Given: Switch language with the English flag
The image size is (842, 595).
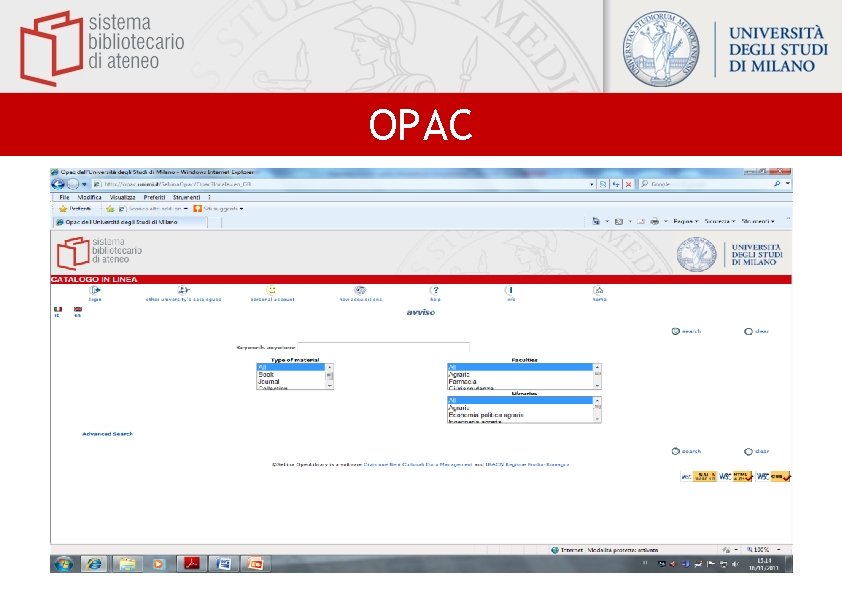Looking at the screenshot, I should coord(78,310).
